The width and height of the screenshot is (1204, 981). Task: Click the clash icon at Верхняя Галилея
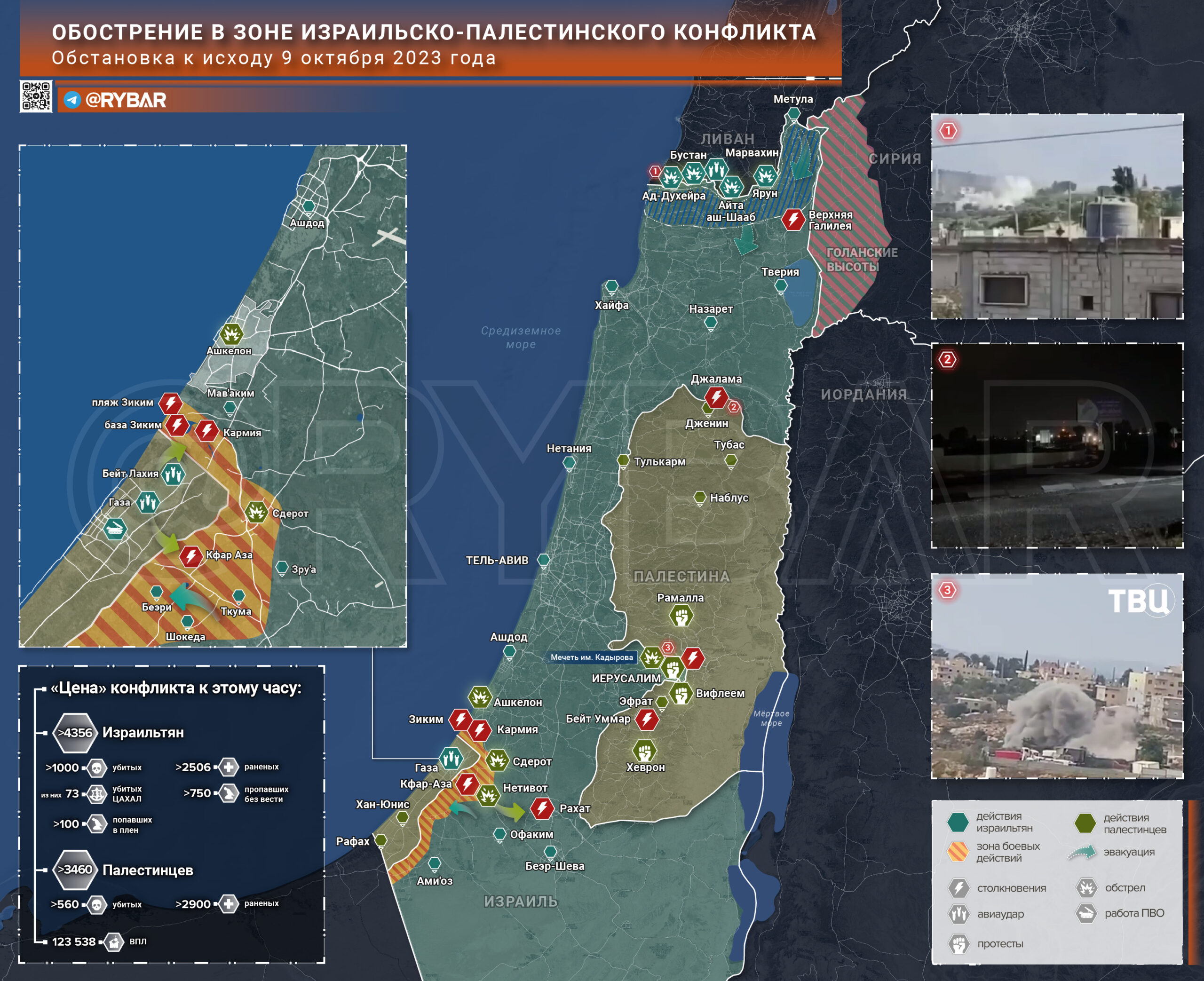point(793,219)
